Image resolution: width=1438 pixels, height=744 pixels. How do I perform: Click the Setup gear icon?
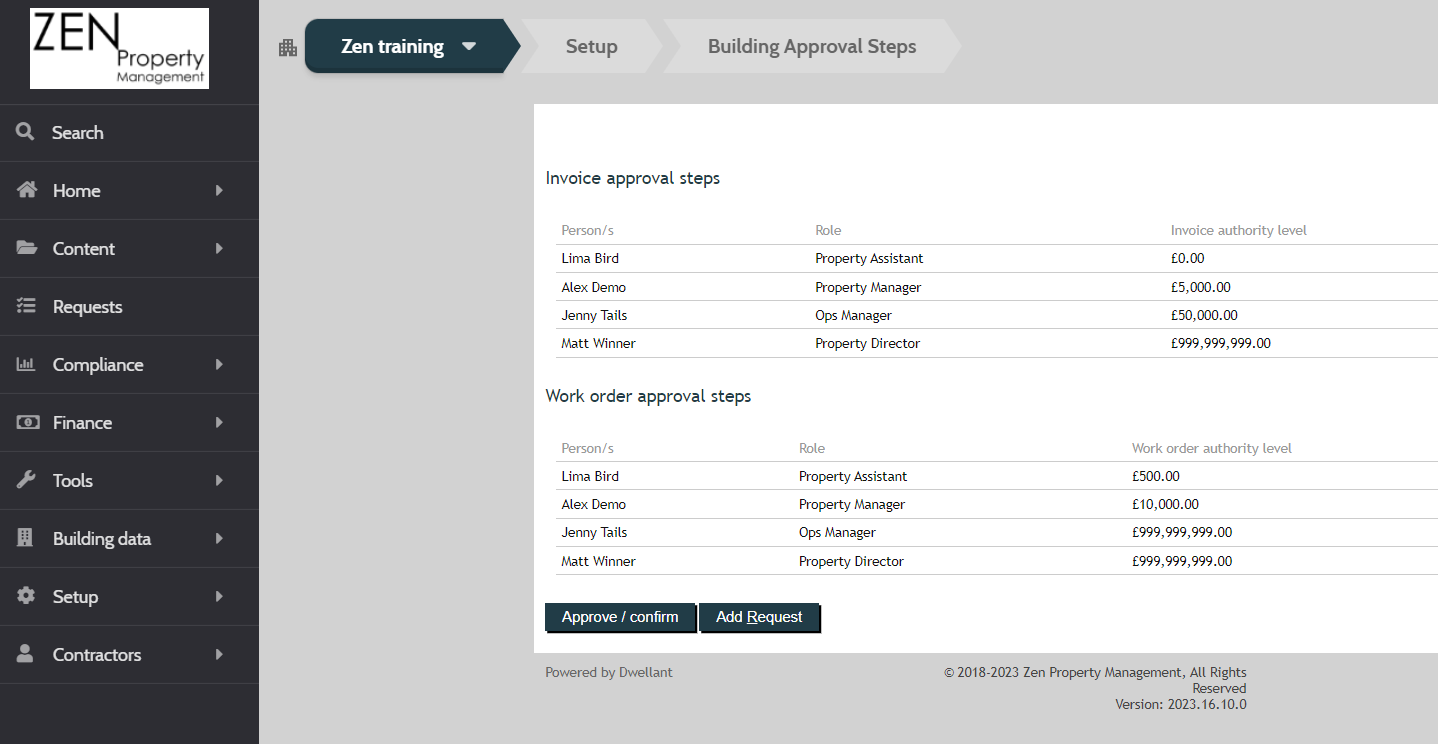tap(25, 596)
